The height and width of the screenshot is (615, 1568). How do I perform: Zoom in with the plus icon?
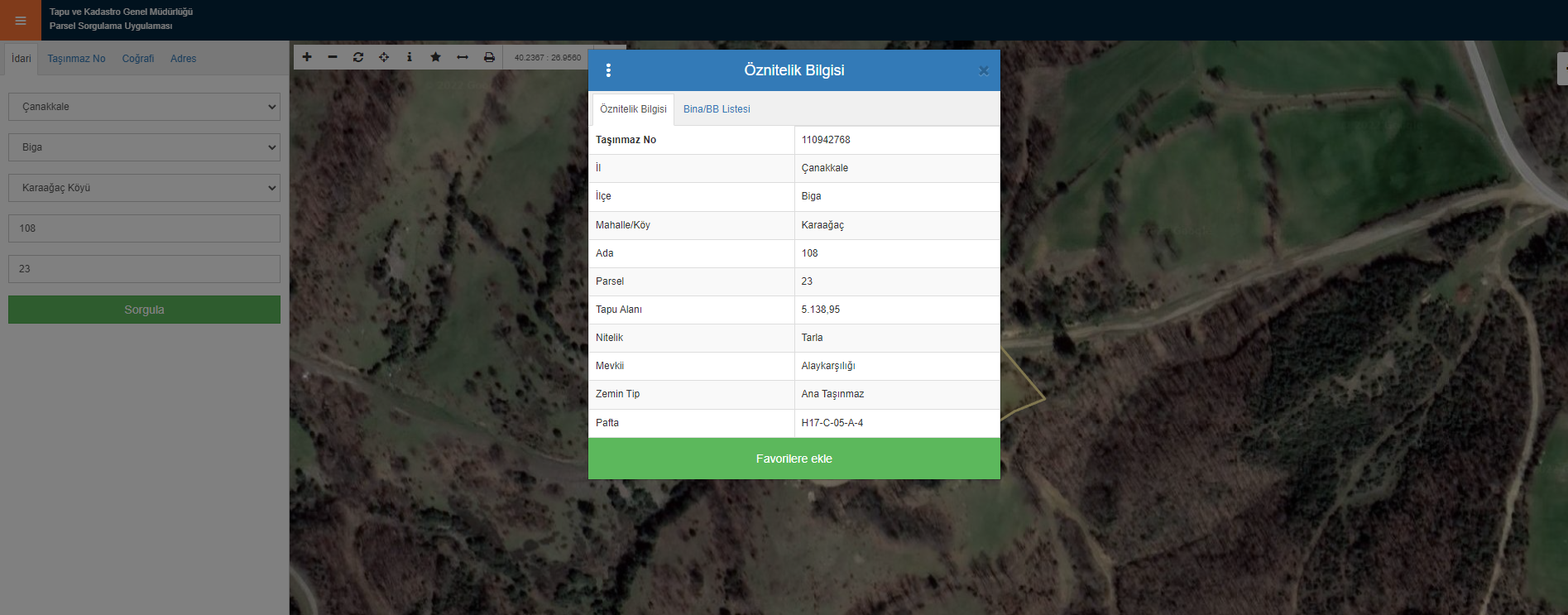pyautogui.click(x=307, y=57)
